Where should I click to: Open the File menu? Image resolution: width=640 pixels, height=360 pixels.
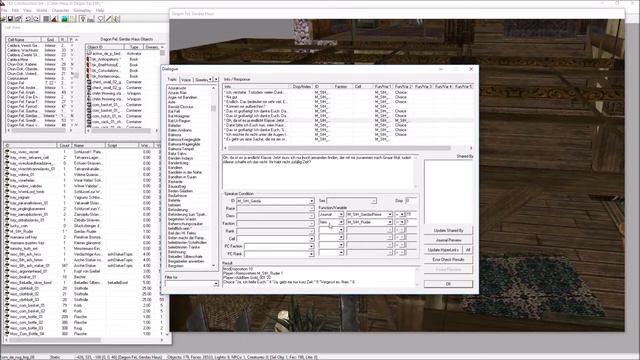pyautogui.click(x=4, y=10)
